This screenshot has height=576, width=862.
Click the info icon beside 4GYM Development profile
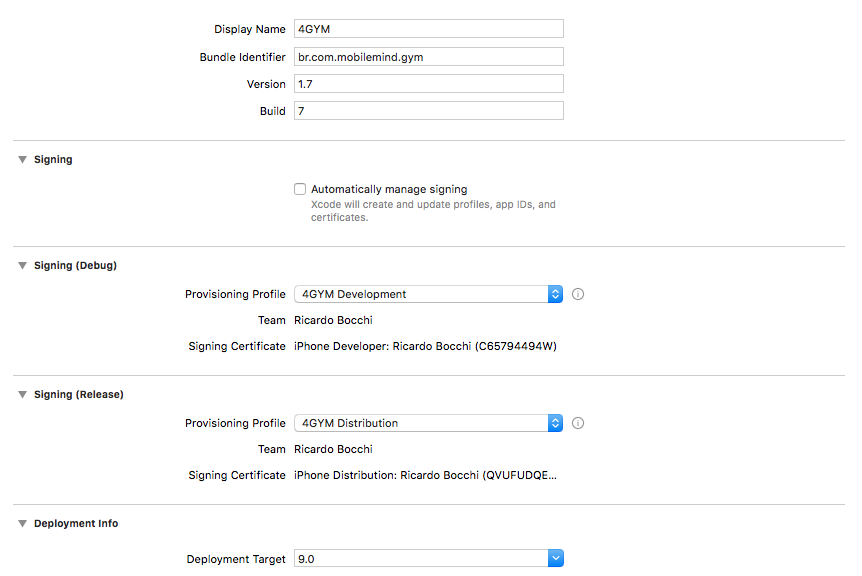pos(578,294)
